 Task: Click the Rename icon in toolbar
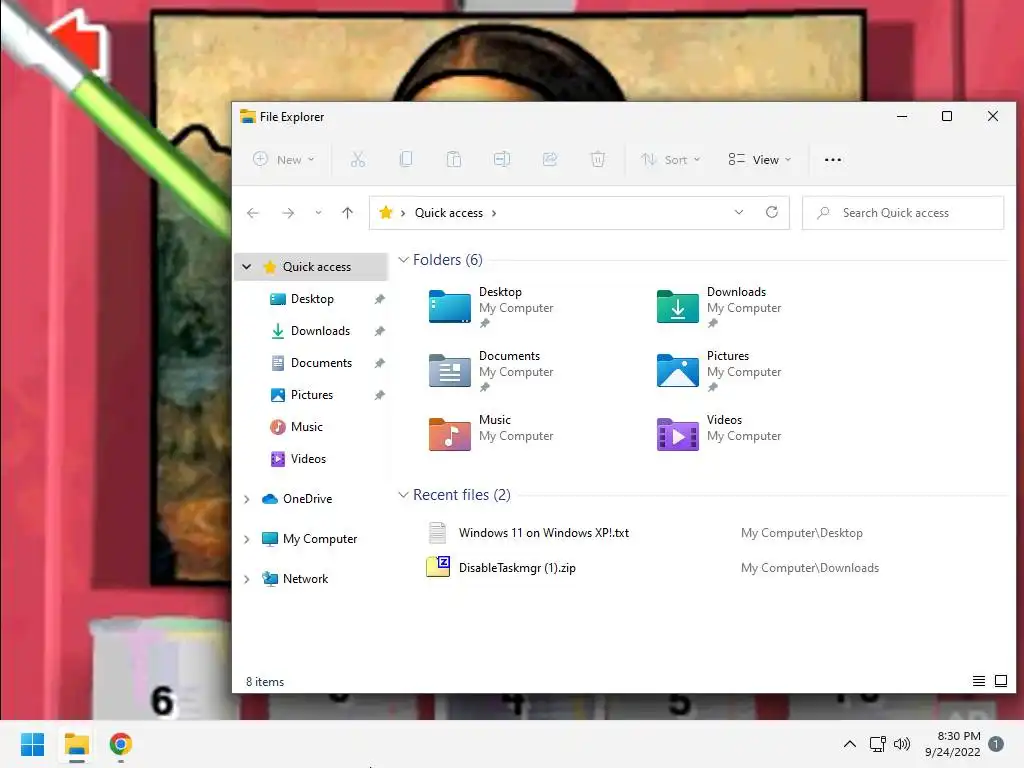pos(502,159)
